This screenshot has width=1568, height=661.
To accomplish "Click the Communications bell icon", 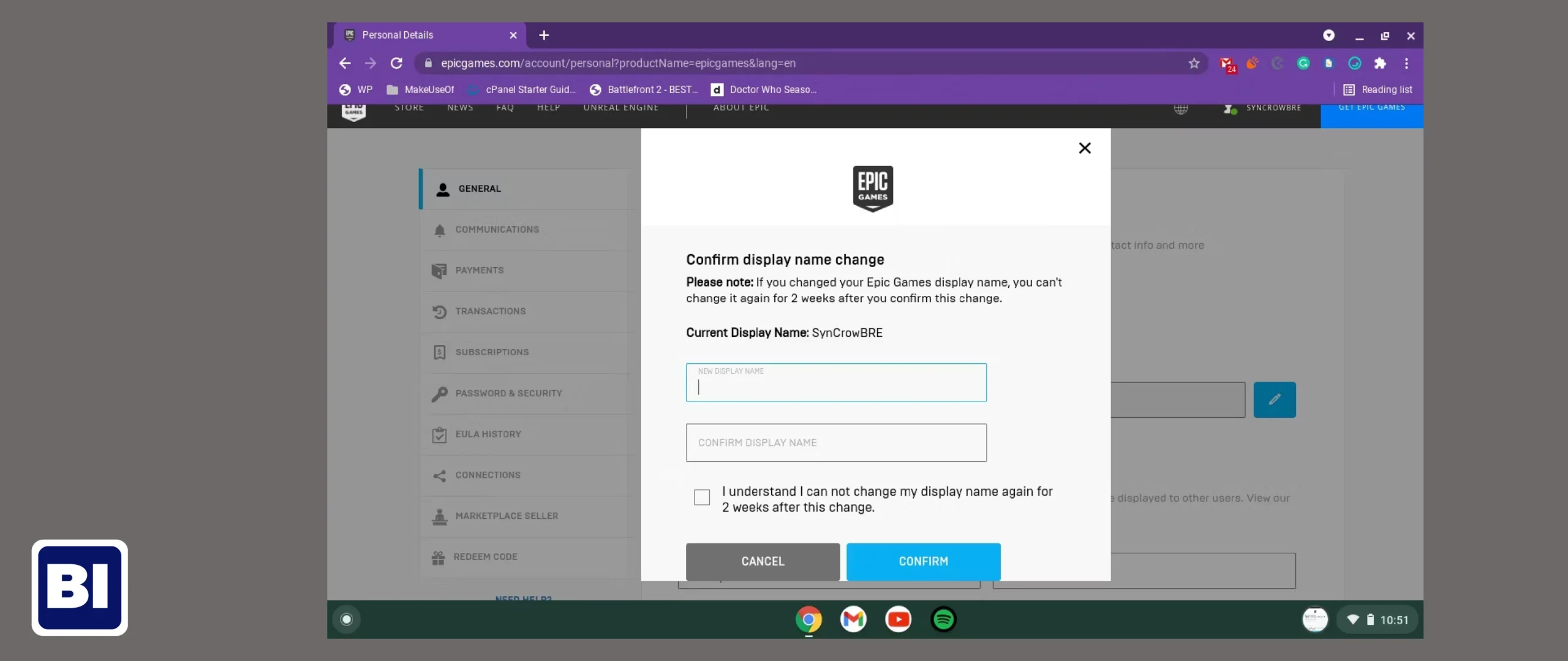I will click(439, 230).
